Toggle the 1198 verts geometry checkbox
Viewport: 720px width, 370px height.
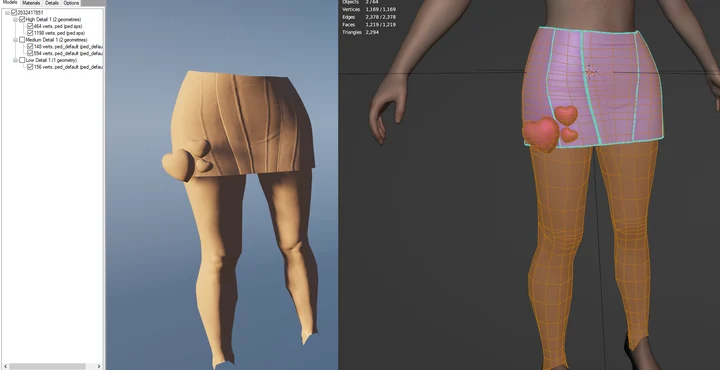point(30,33)
